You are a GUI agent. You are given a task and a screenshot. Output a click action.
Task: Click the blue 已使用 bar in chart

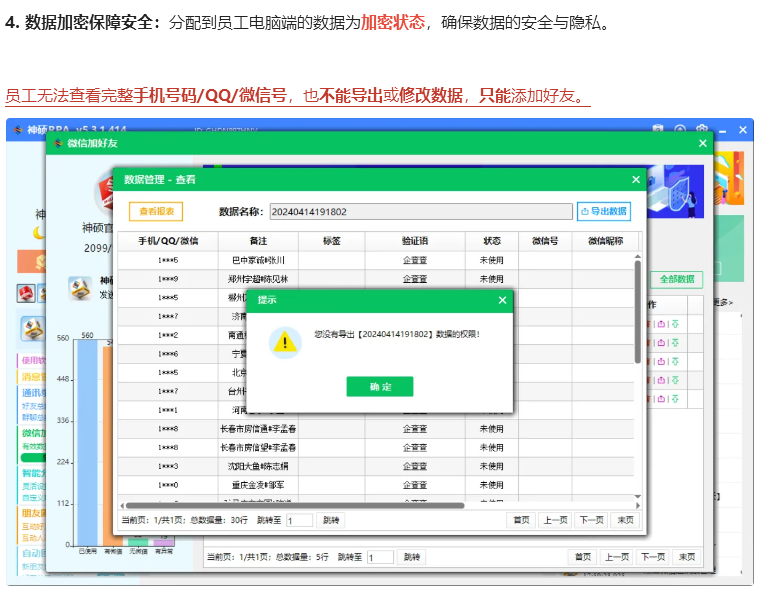click(x=87, y=442)
